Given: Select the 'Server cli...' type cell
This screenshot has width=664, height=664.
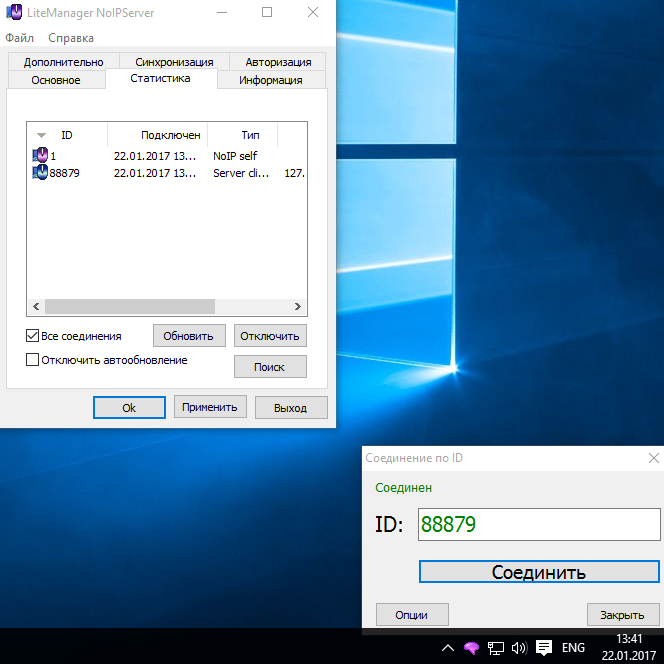Looking at the screenshot, I should [x=241, y=173].
